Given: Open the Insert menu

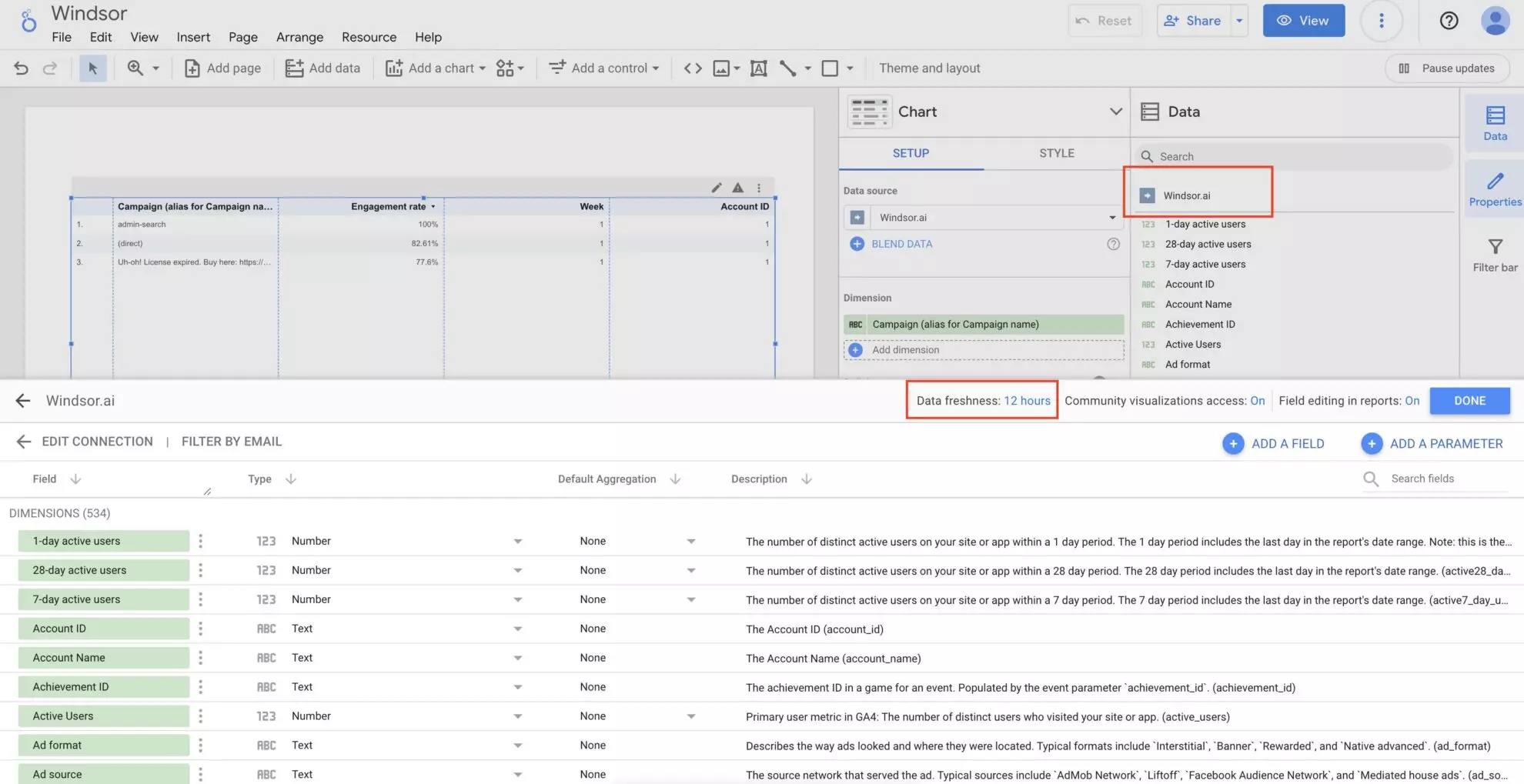Looking at the screenshot, I should click(193, 37).
